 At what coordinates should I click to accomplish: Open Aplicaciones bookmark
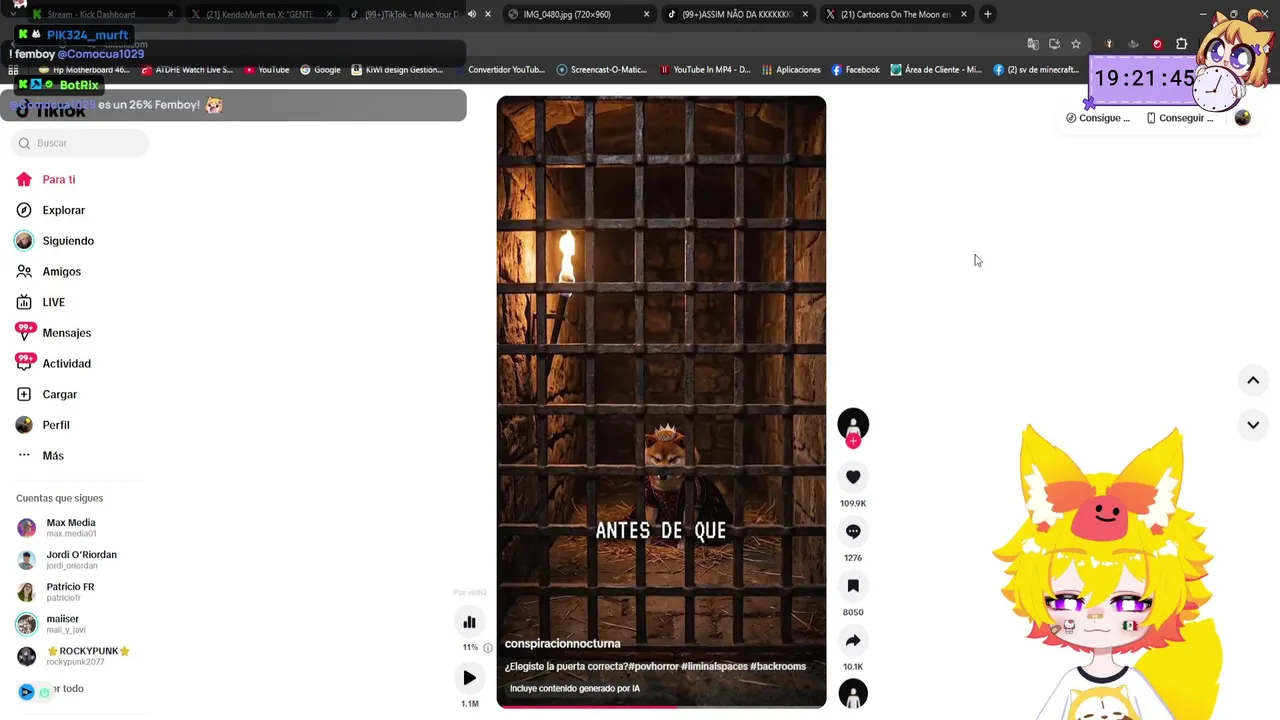791,70
